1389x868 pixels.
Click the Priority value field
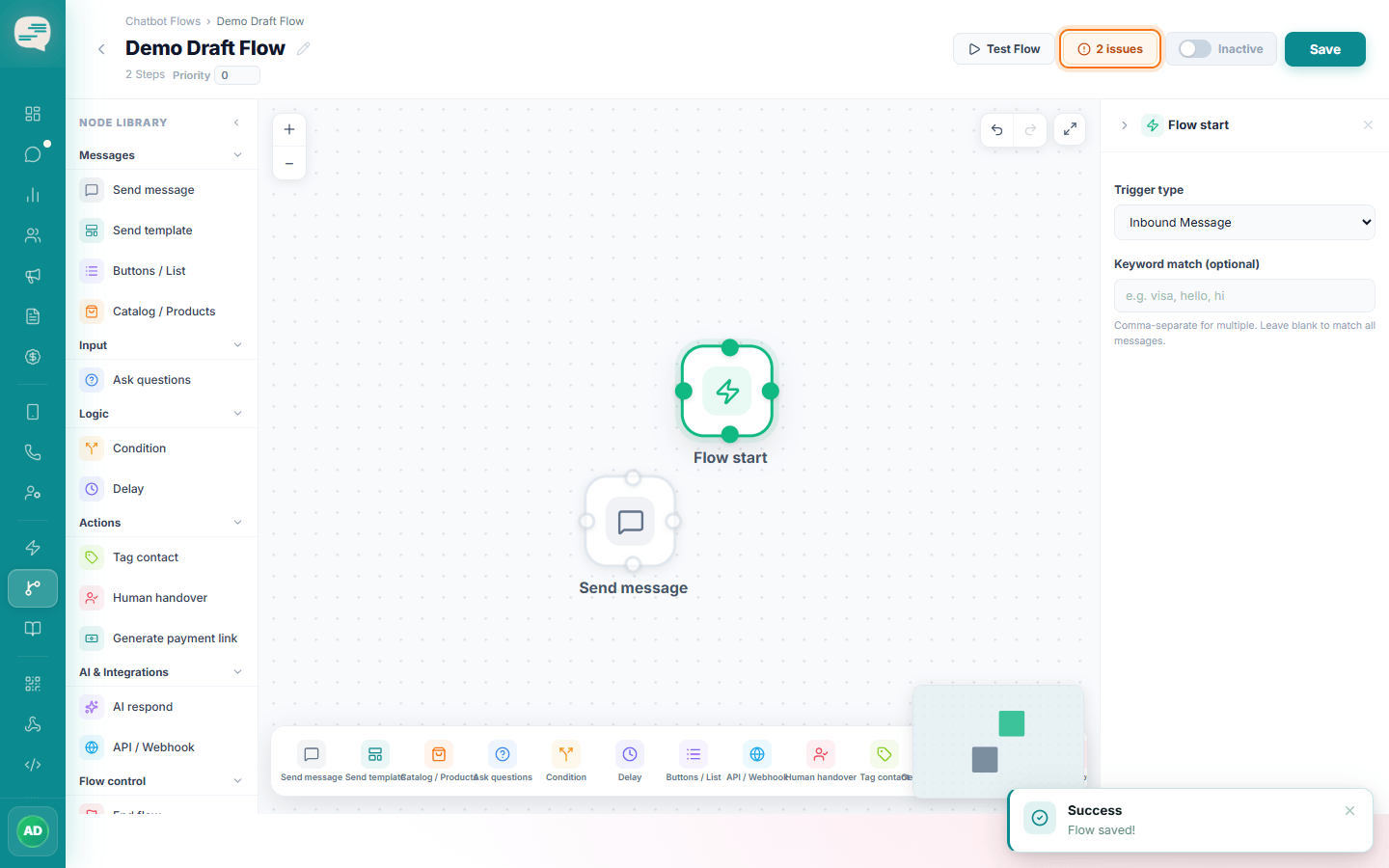coord(237,75)
